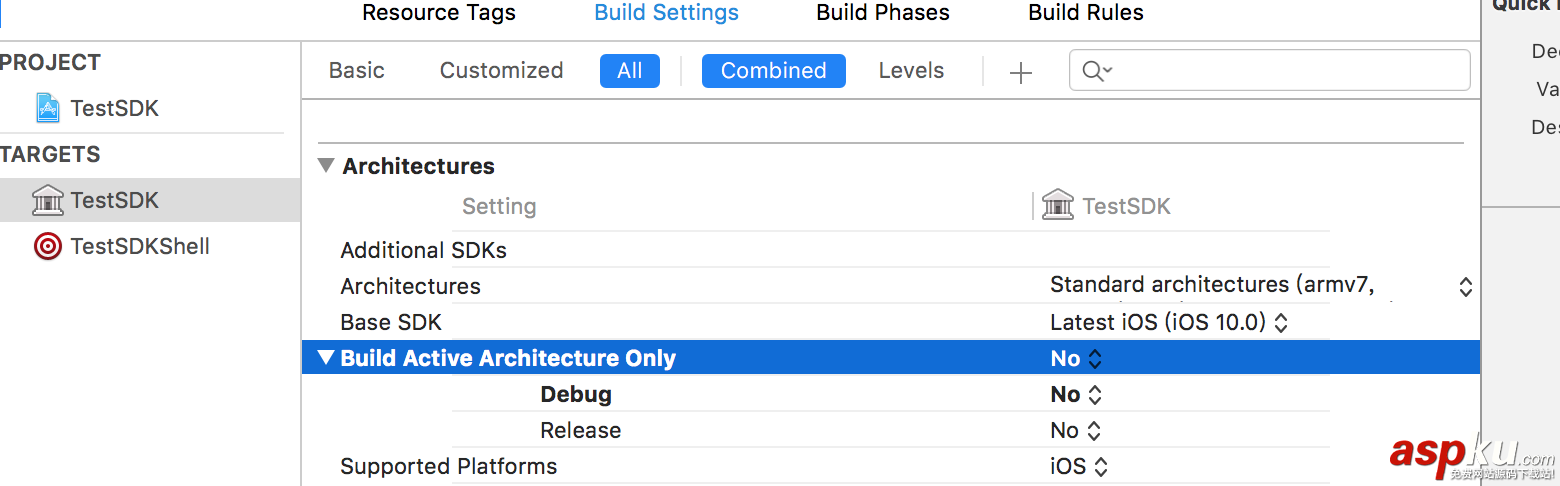
Task: Collapse Build Active Architecture Only disclosure triangle
Action: click(x=326, y=358)
